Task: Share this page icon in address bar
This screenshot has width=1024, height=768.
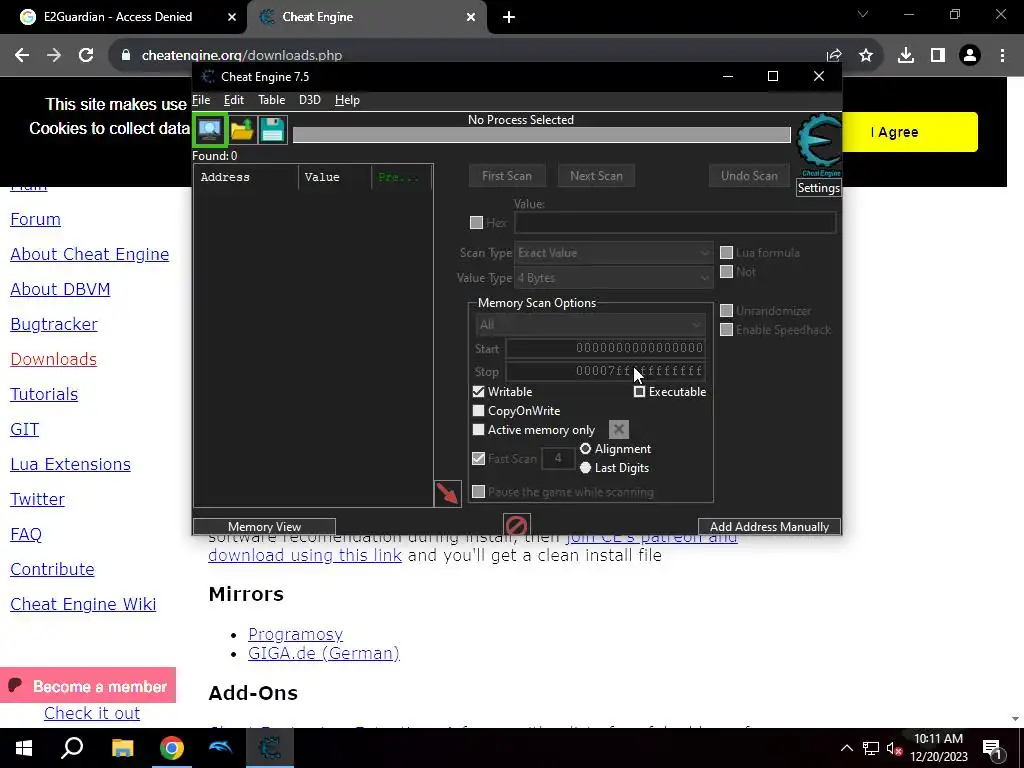Action: [x=834, y=56]
